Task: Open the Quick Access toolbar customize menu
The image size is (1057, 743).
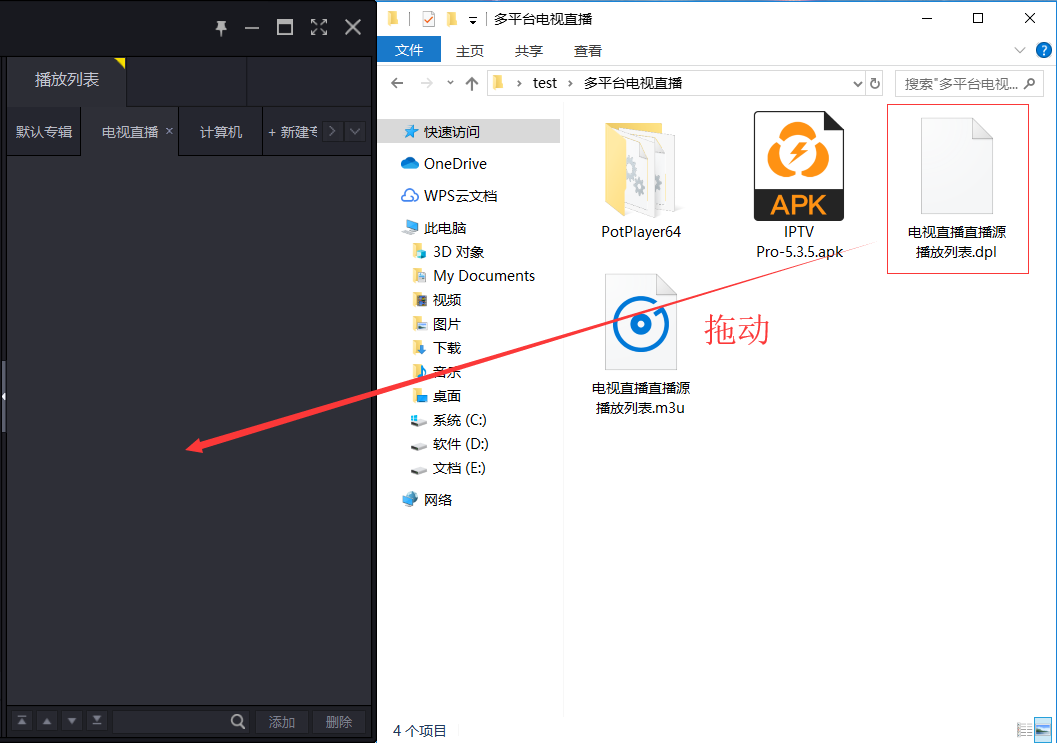Action: point(472,19)
